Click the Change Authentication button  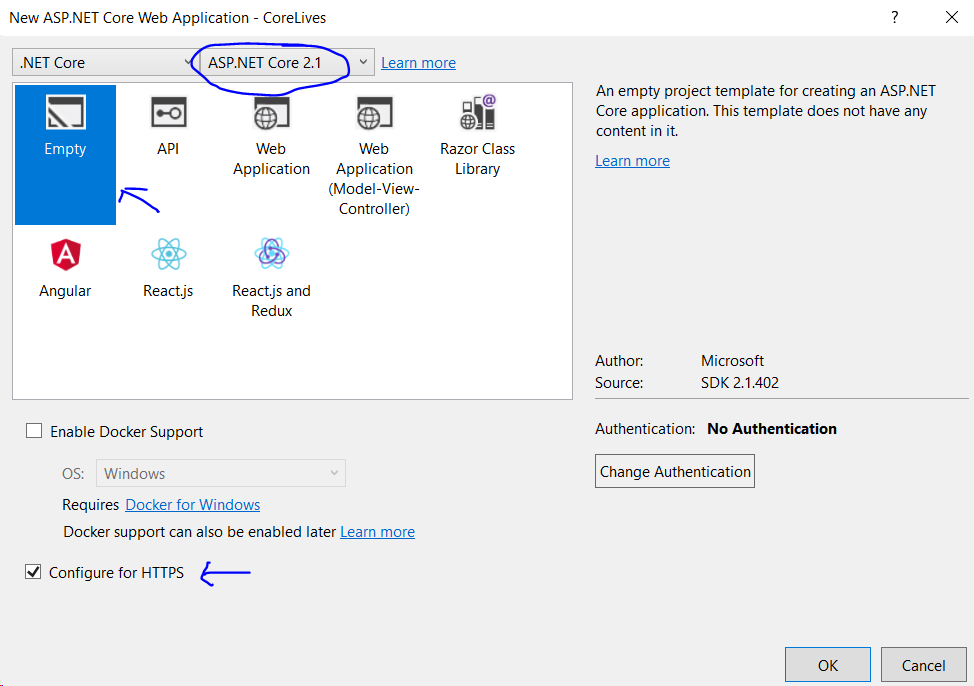(675, 471)
